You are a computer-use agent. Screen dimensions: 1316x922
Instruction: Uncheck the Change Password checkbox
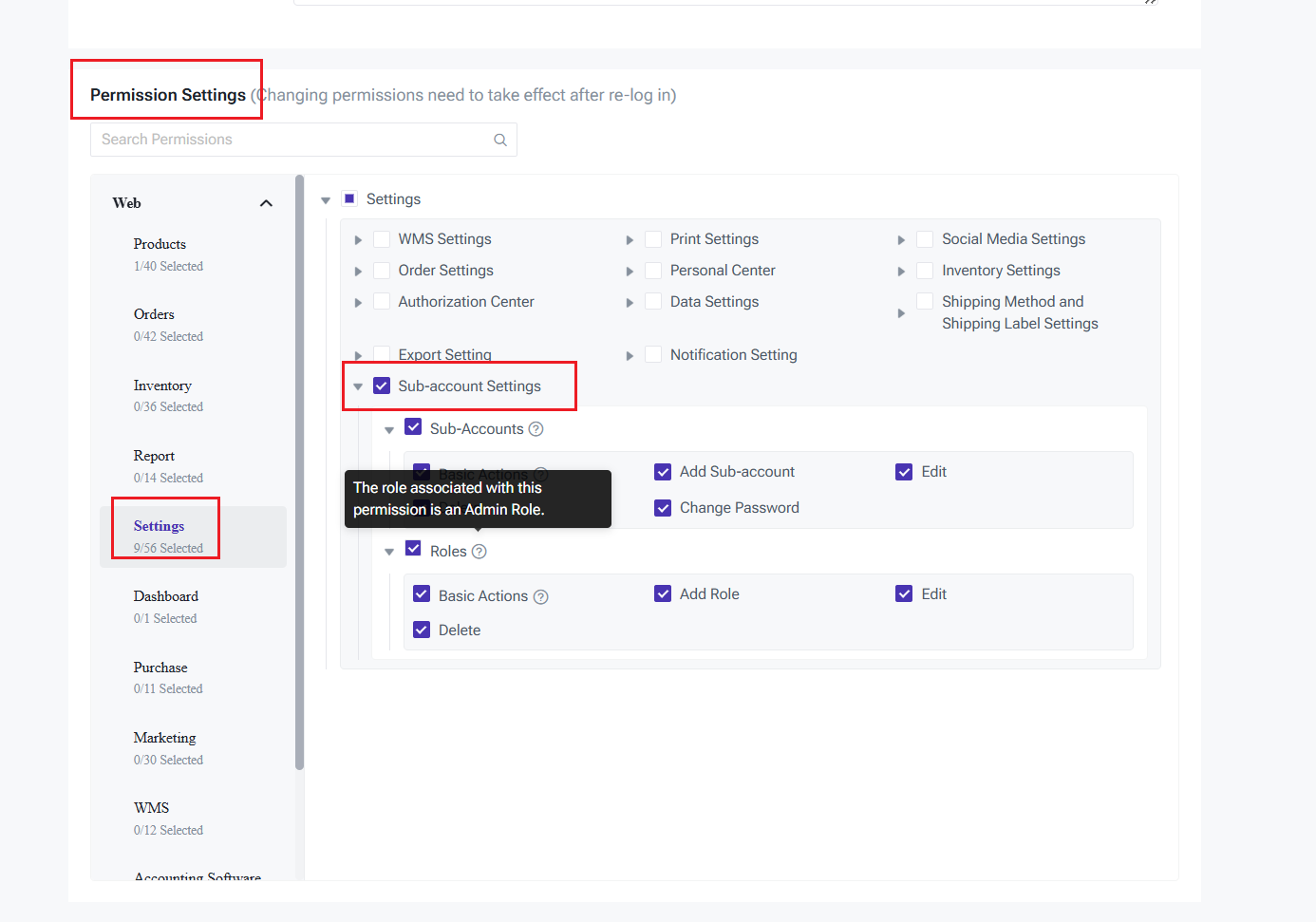point(663,508)
